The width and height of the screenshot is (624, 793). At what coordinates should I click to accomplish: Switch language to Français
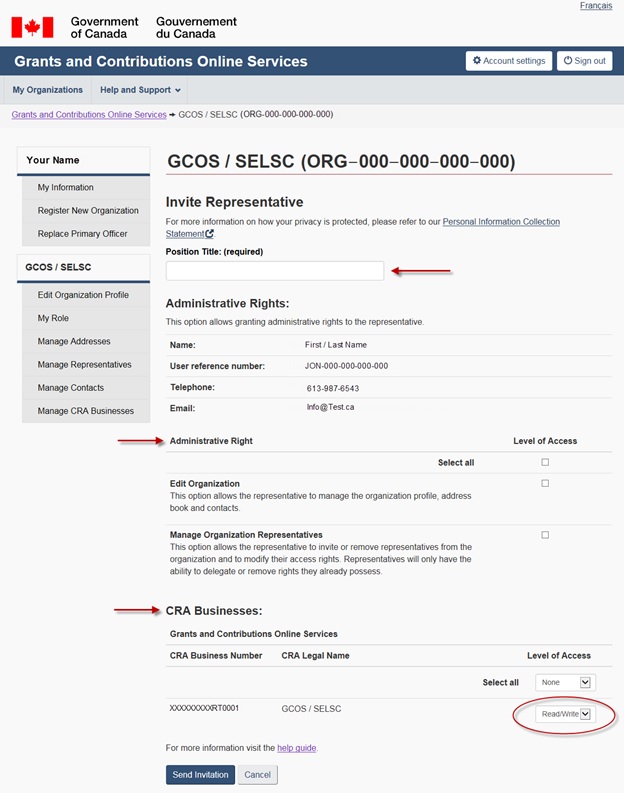596,6
